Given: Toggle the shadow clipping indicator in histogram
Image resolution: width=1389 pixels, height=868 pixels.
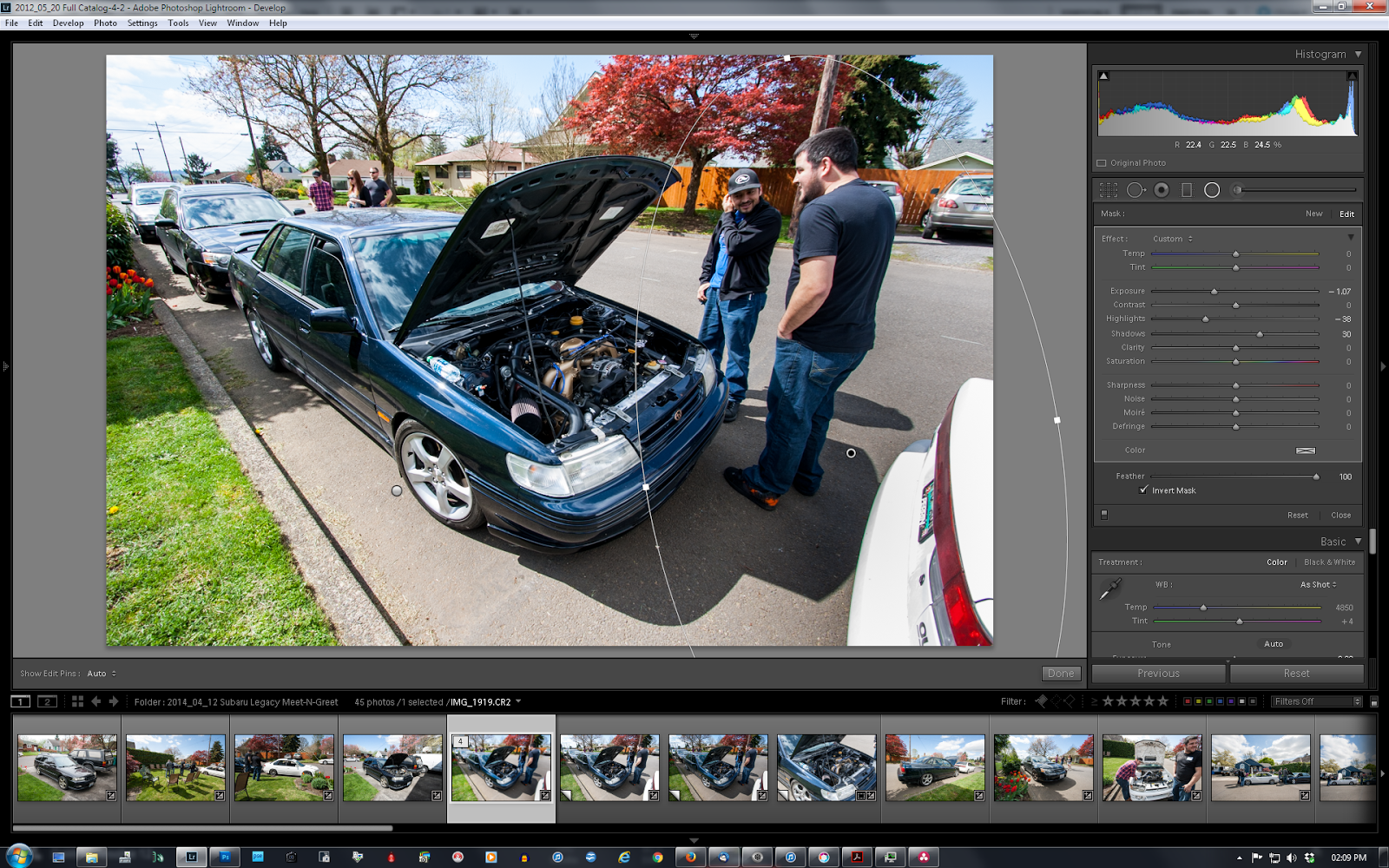Looking at the screenshot, I should point(1103,76).
